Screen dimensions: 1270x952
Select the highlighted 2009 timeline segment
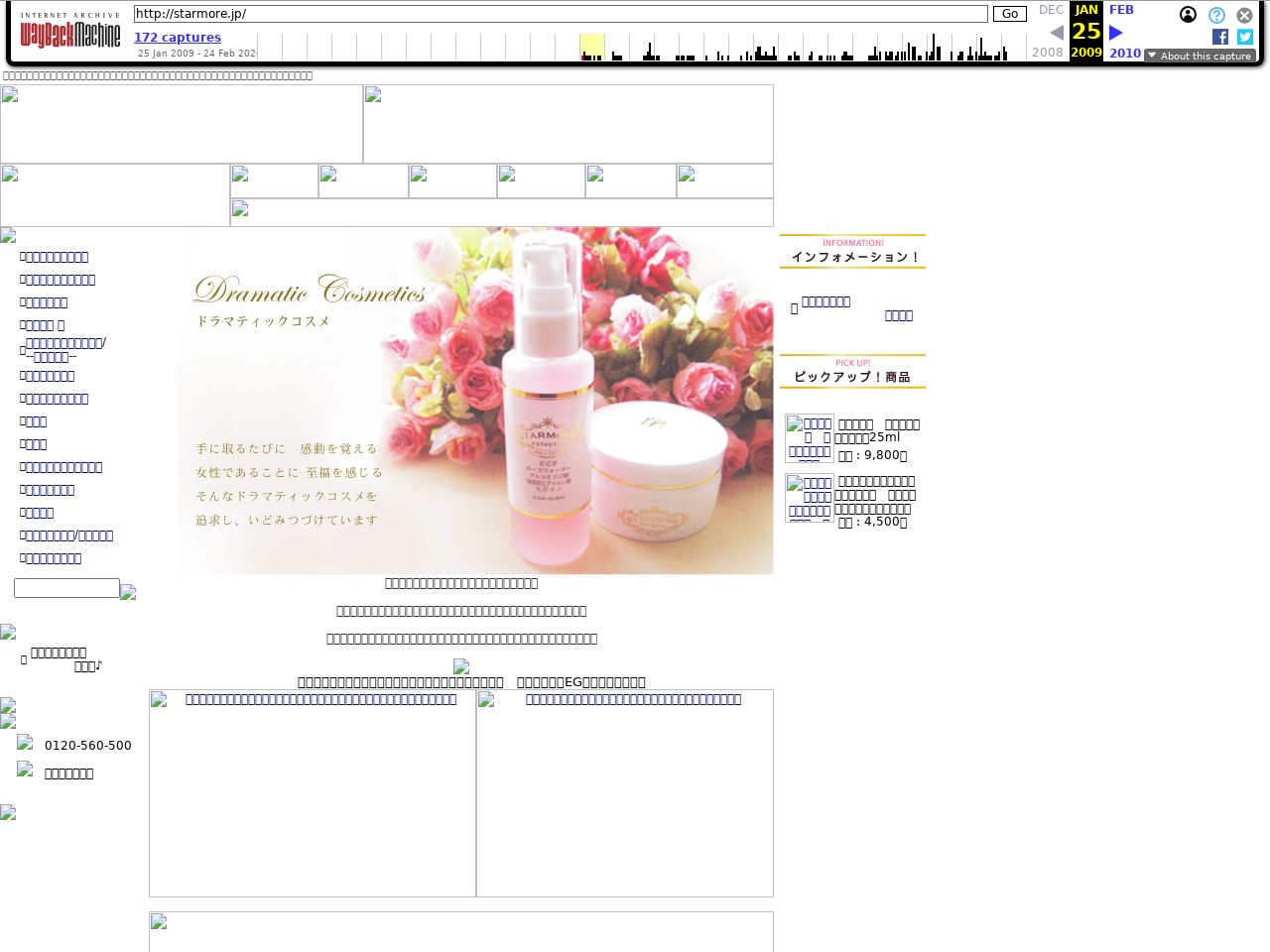pyautogui.click(x=592, y=47)
